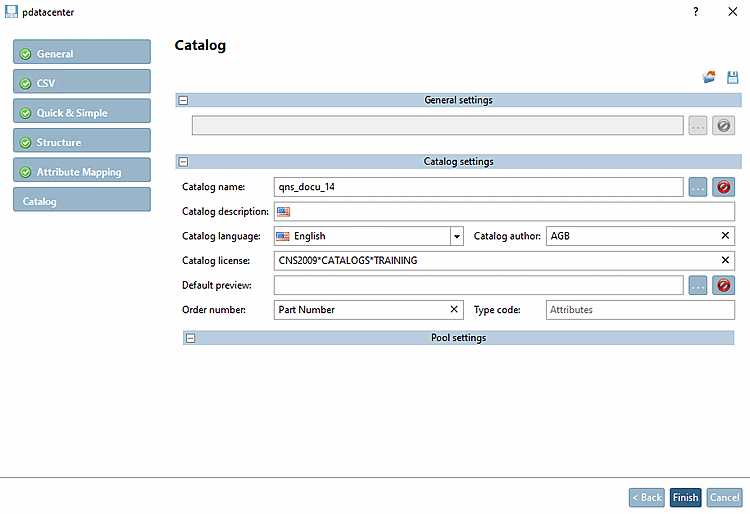Screen dimensions: 750x514
Task: Click the Pool settings header title
Action: click(x=458, y=338)
